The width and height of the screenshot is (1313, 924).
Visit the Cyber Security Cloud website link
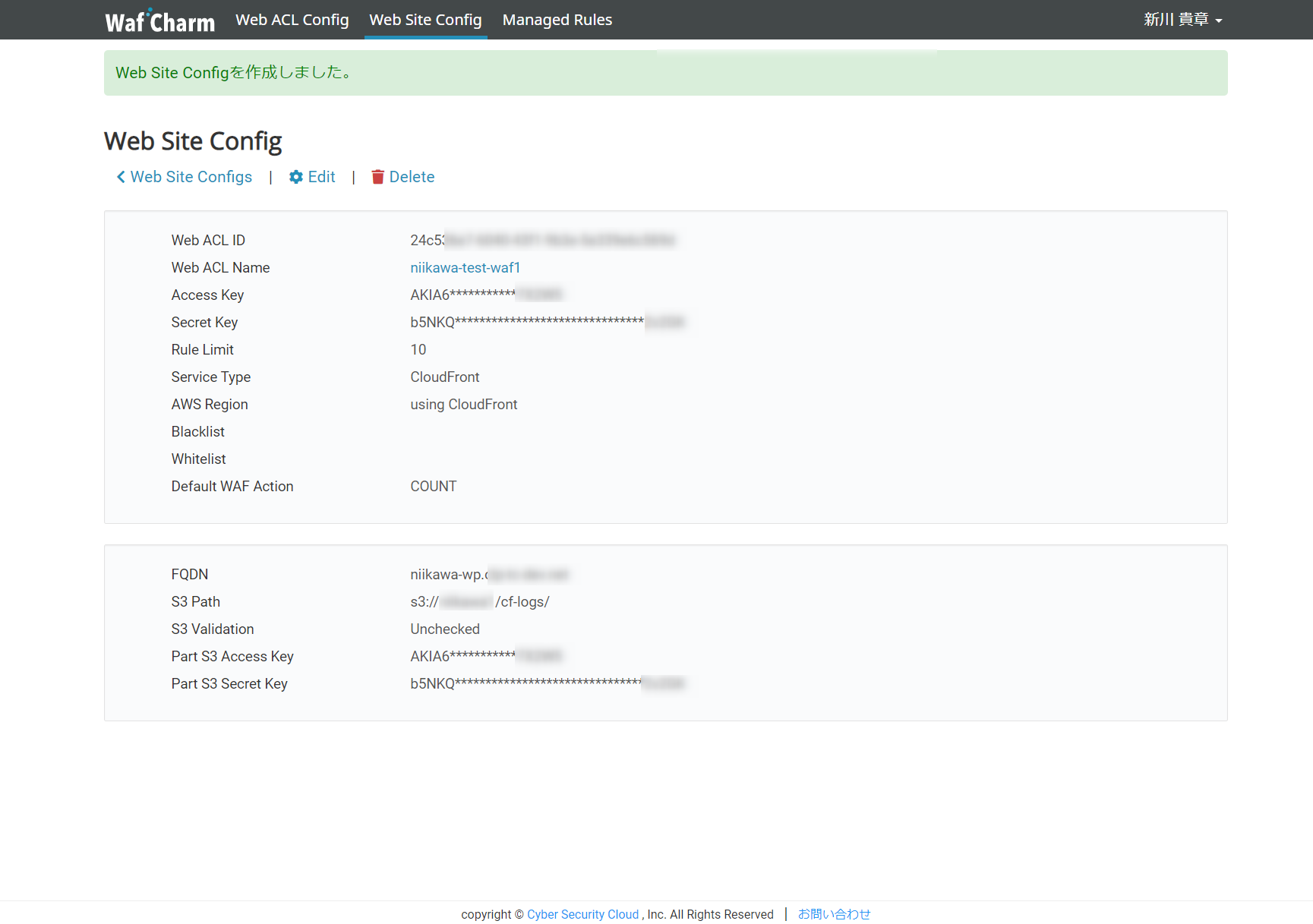(x=582, y=913)
